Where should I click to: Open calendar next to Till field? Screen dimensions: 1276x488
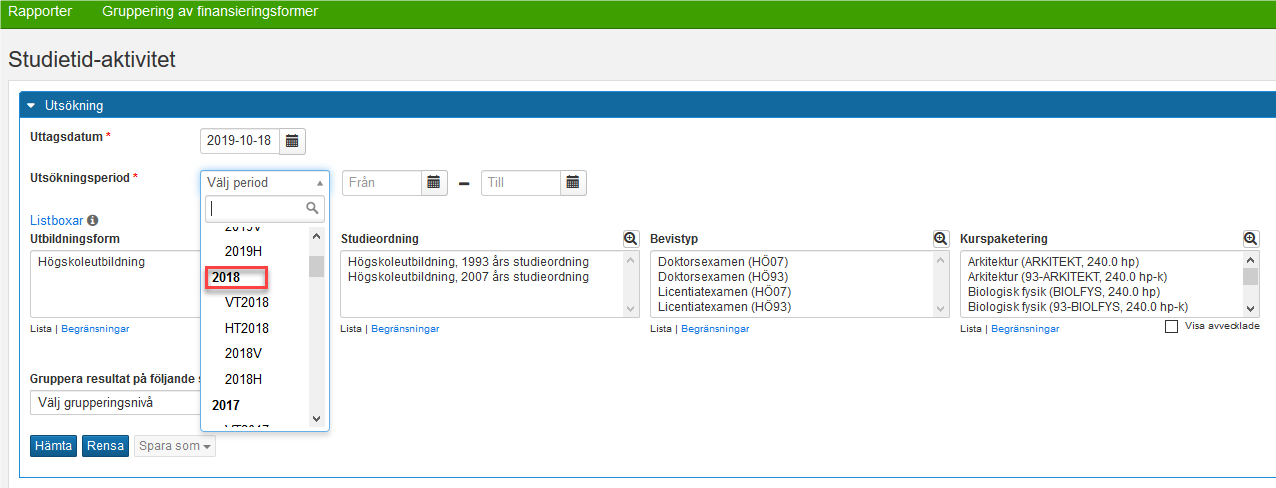[573, 183]
